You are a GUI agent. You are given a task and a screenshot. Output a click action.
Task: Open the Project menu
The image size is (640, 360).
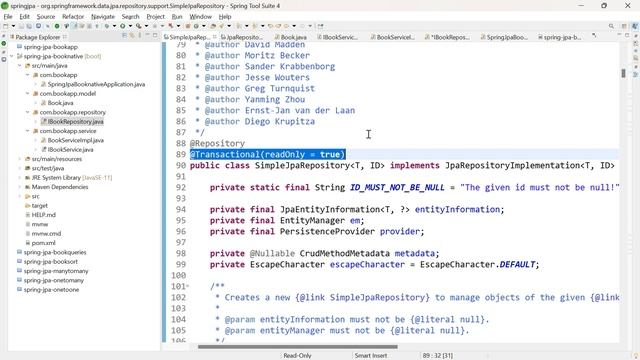click(156, 17)
